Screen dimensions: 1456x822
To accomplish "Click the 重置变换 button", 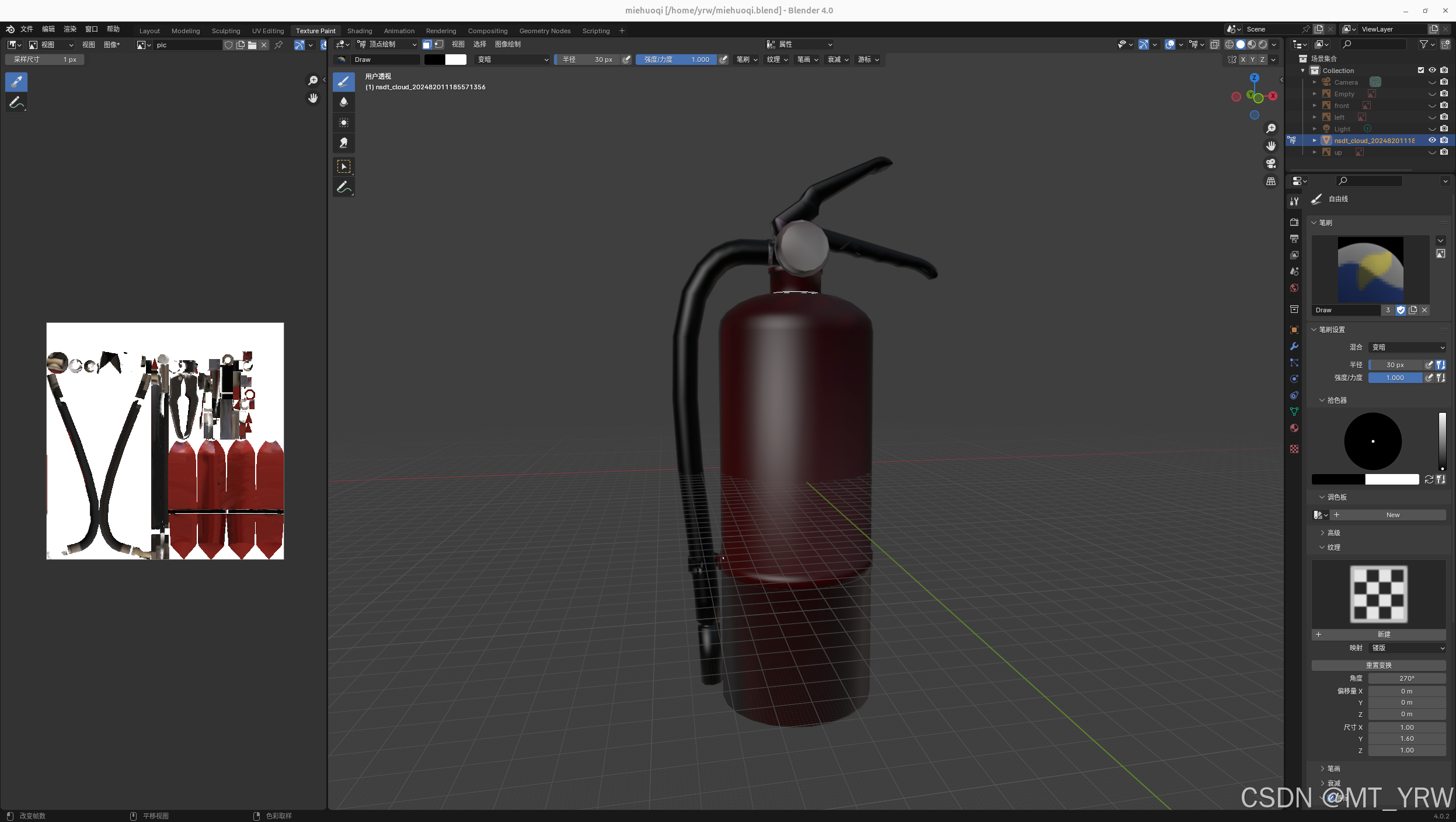I will click(x=1378, y=666).
